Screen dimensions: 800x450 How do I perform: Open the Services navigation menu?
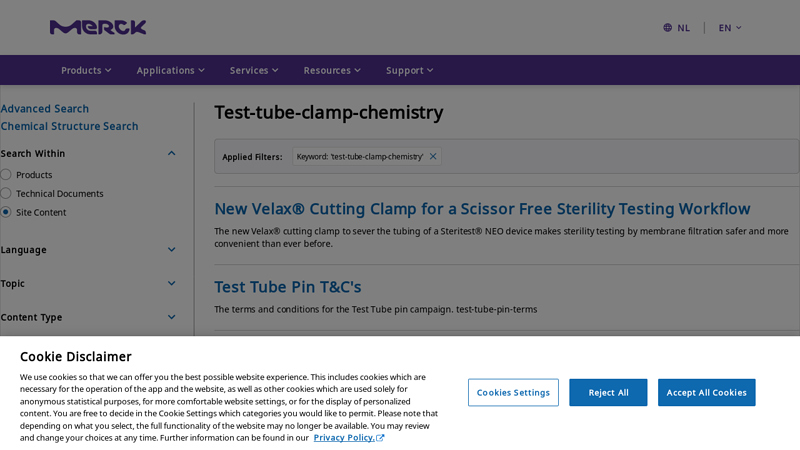tap(254, 70)
